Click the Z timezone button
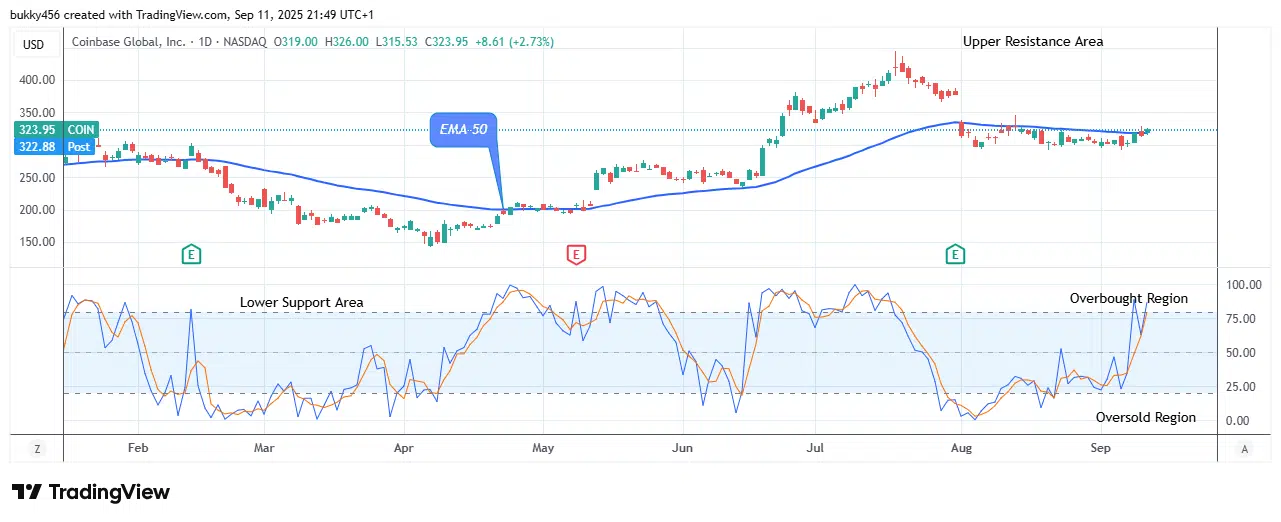Viewport: 1281px width, 522px height. click(37, 449)
